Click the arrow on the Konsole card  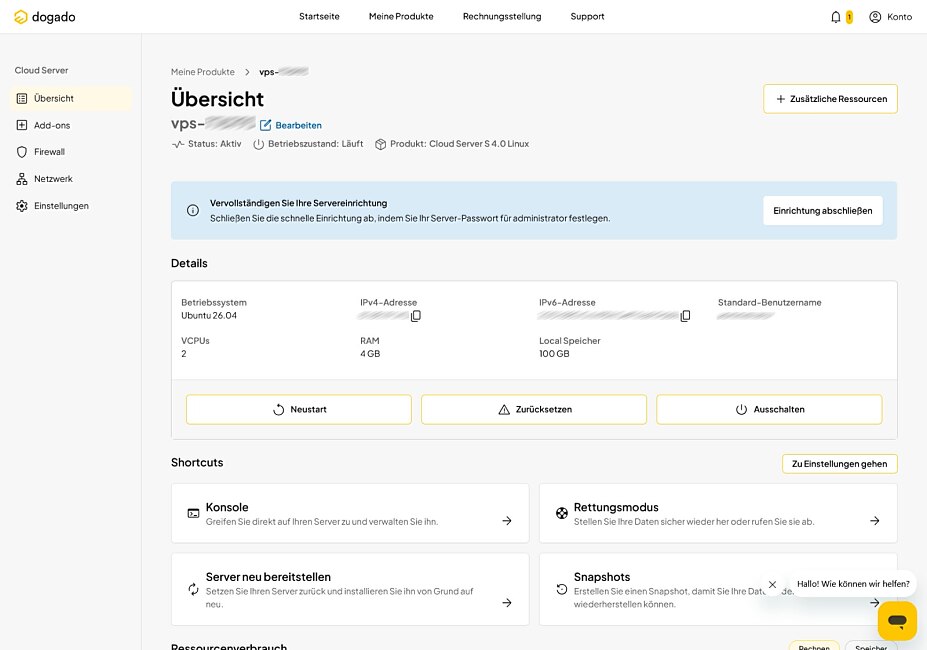(x=507, y=520)
